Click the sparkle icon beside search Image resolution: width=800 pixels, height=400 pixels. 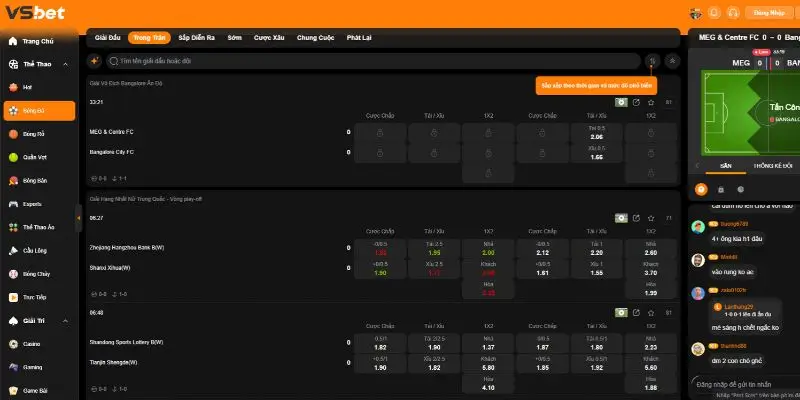click(x=94, y=61)
